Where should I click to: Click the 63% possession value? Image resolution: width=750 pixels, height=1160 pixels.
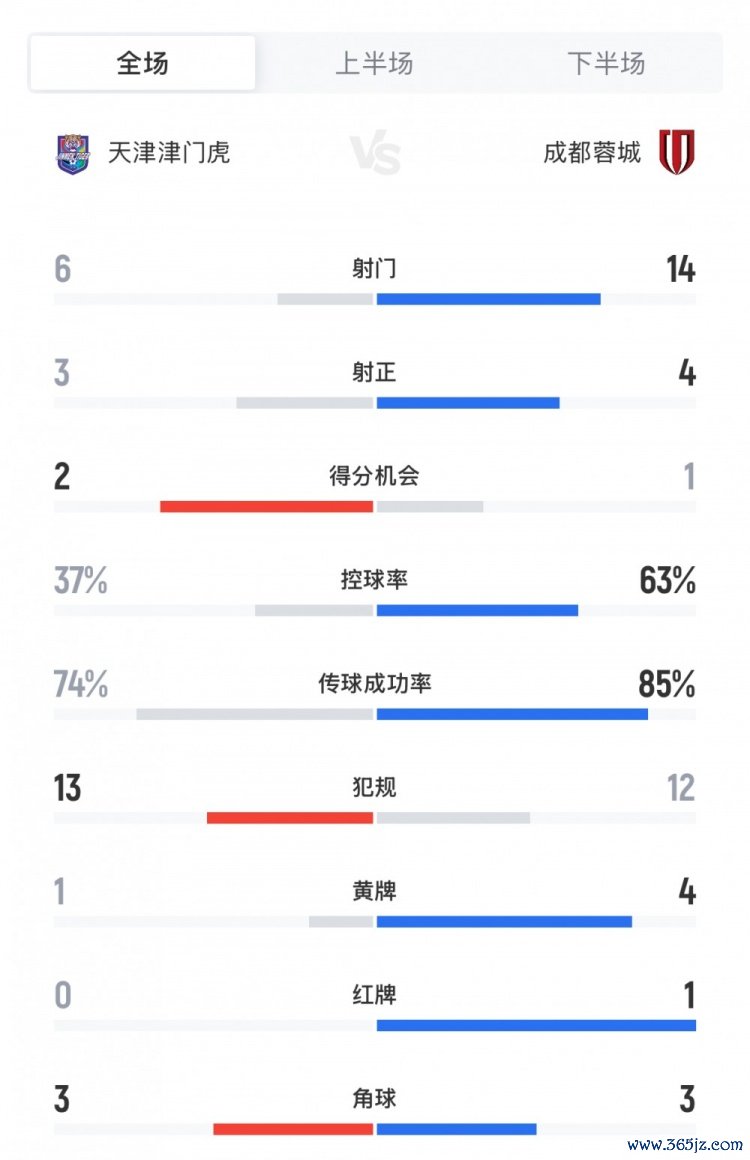pyautogui.click(x=667, y=581)
